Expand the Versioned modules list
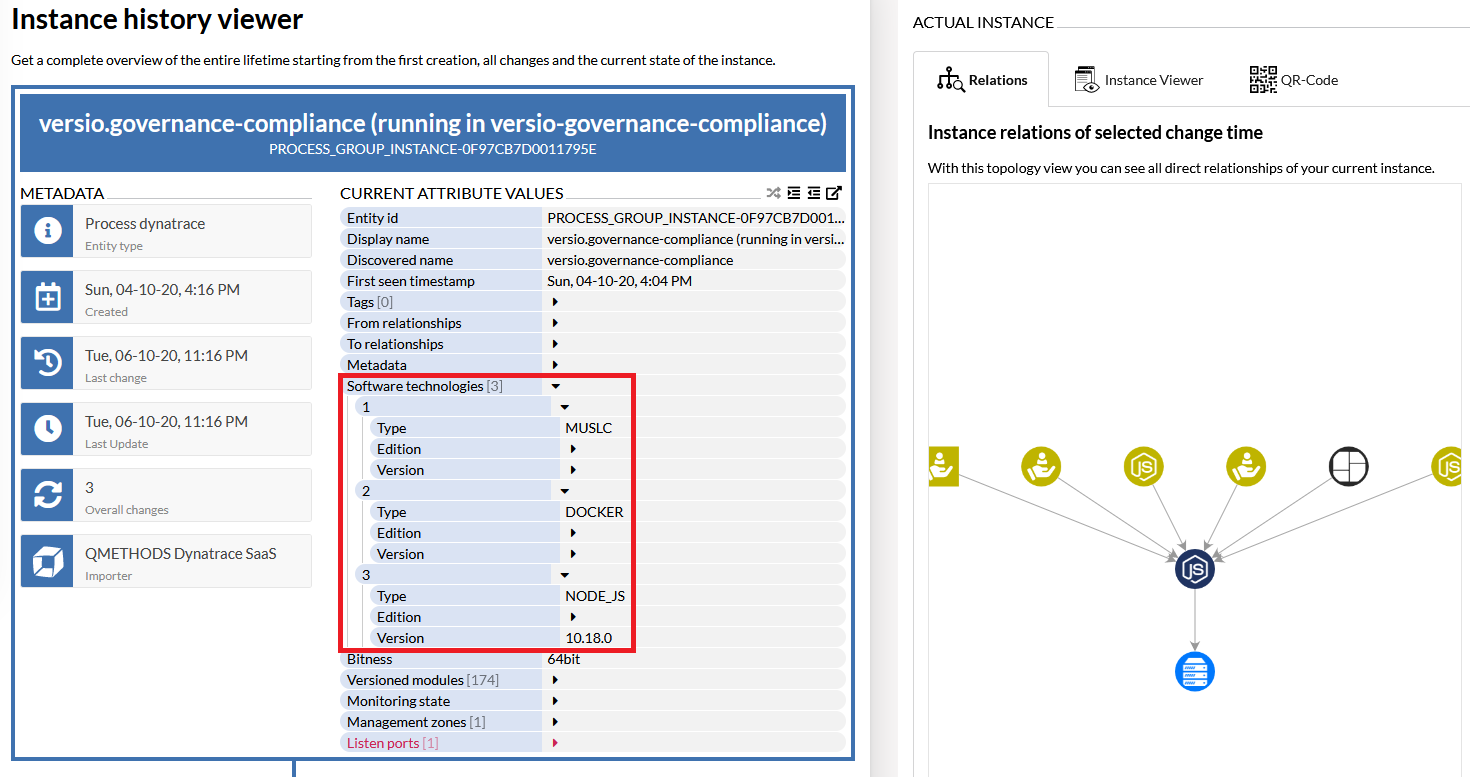This screenshot has width=1470, height=777. pyautogui.click(x=555, y=680)
